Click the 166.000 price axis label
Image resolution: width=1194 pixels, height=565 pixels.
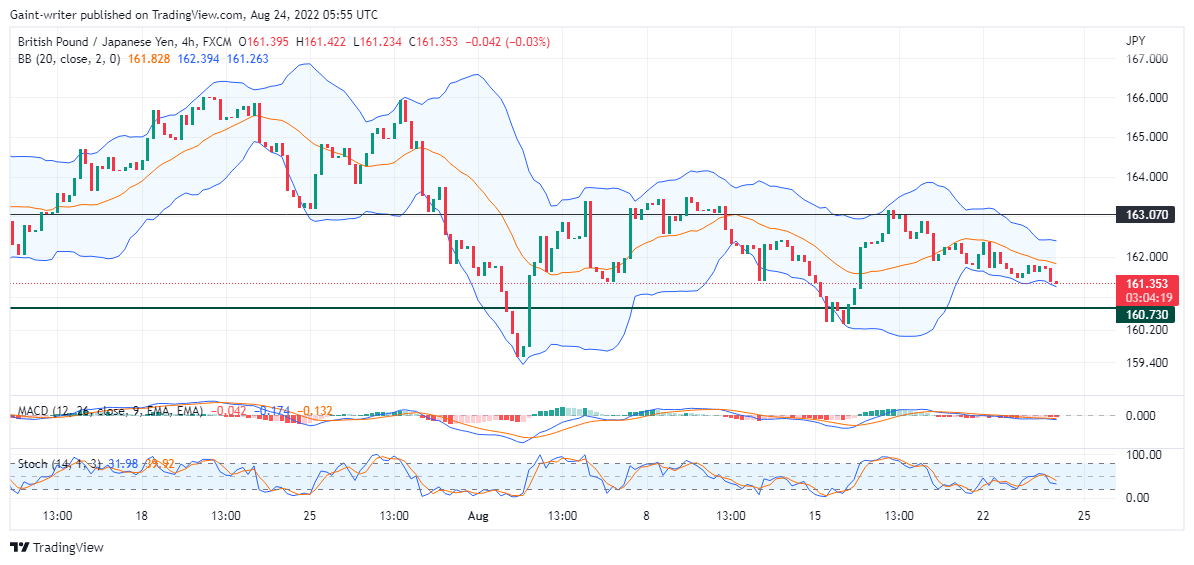coord(1147,98)
